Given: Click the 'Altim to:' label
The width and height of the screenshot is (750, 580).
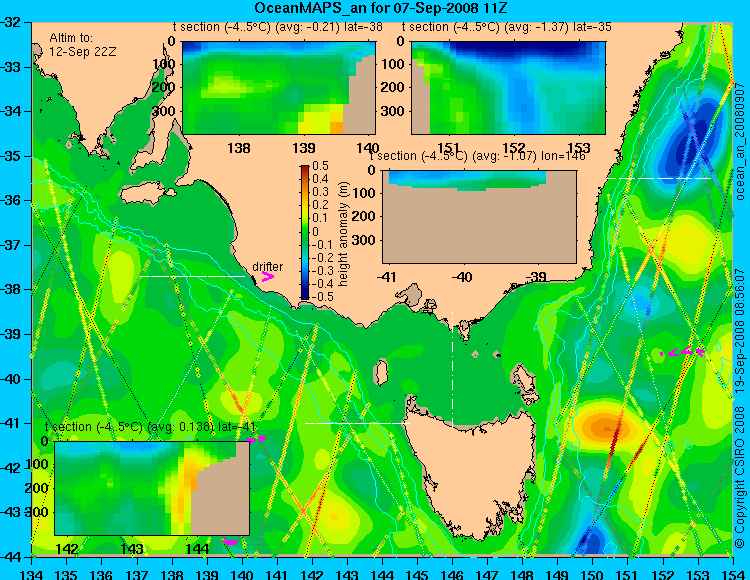Looking at the screenshot, I should pyautogui.click(x=71, y=38).
